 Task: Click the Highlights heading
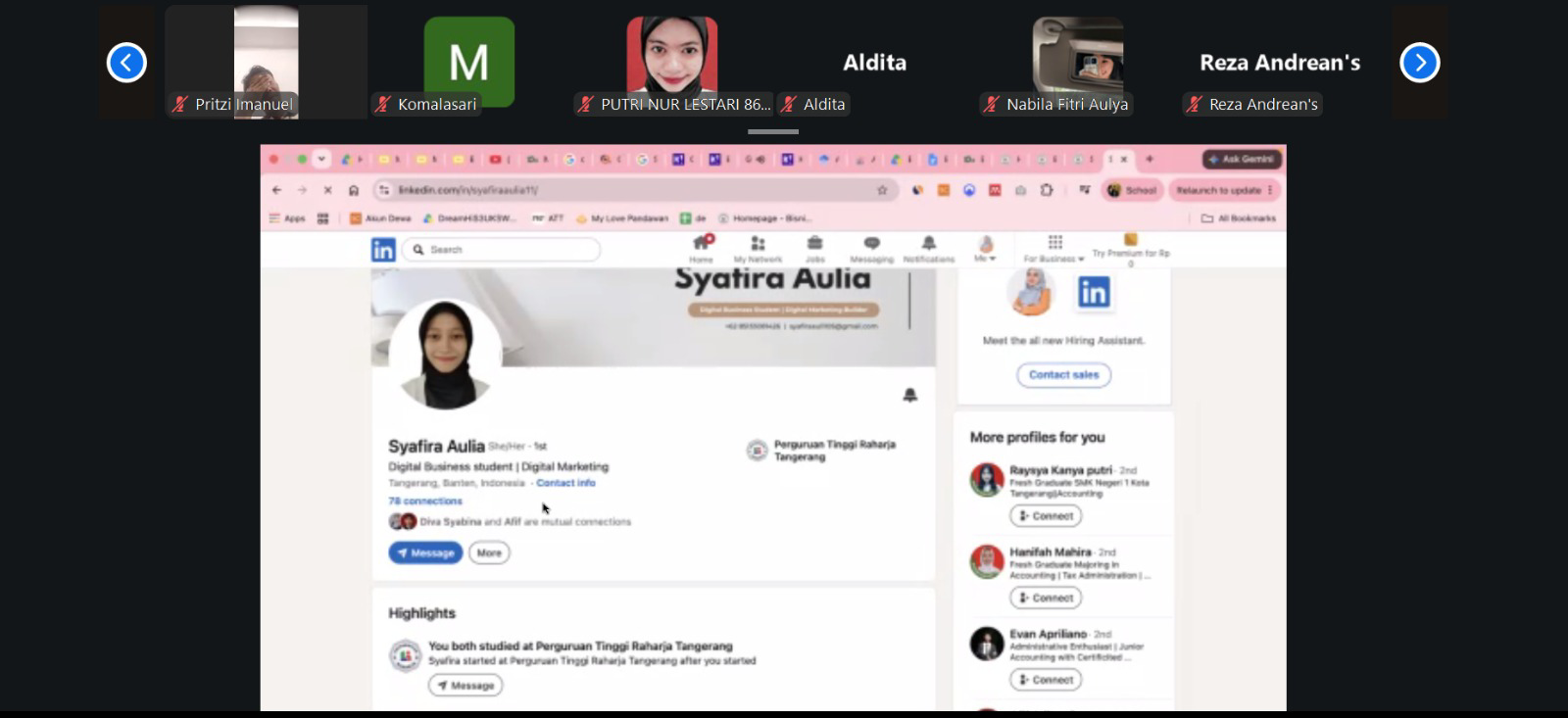pos(422,613)
